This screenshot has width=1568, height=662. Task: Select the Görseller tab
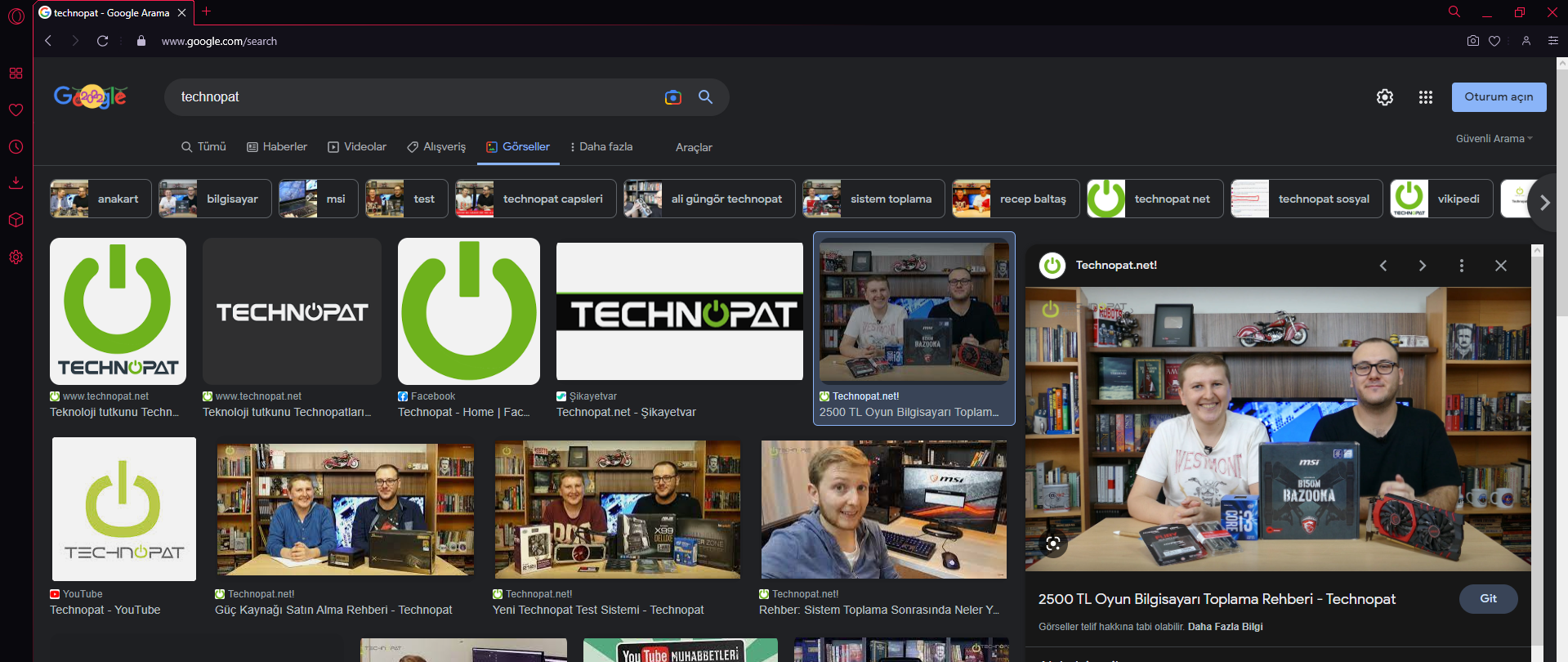(x=518, y=147)
